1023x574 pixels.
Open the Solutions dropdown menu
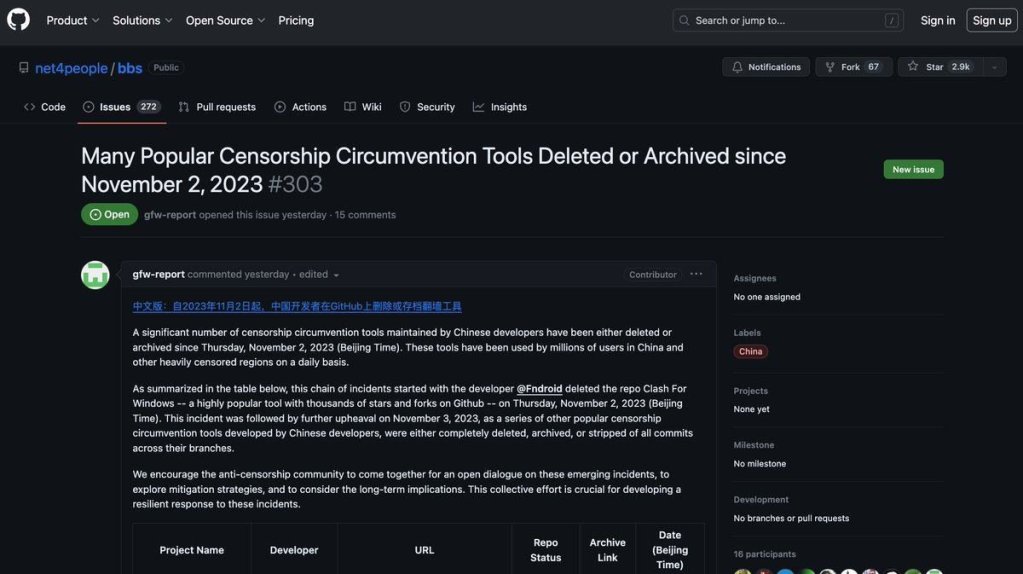(x=142, y=20)
